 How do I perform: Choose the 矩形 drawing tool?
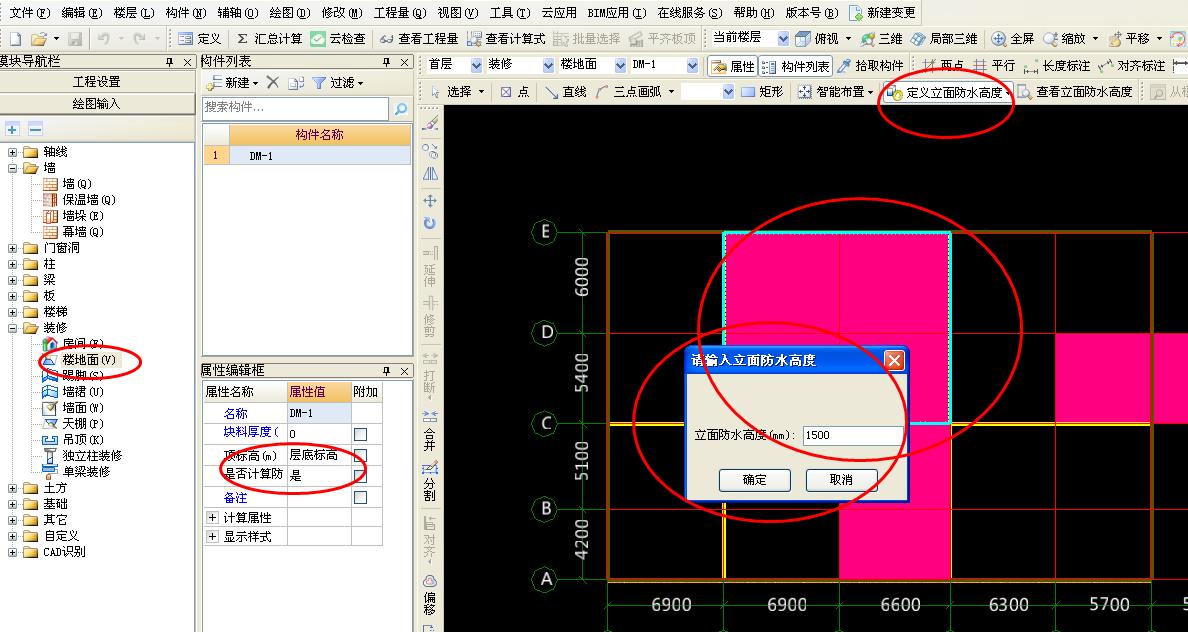pos(762,92)
